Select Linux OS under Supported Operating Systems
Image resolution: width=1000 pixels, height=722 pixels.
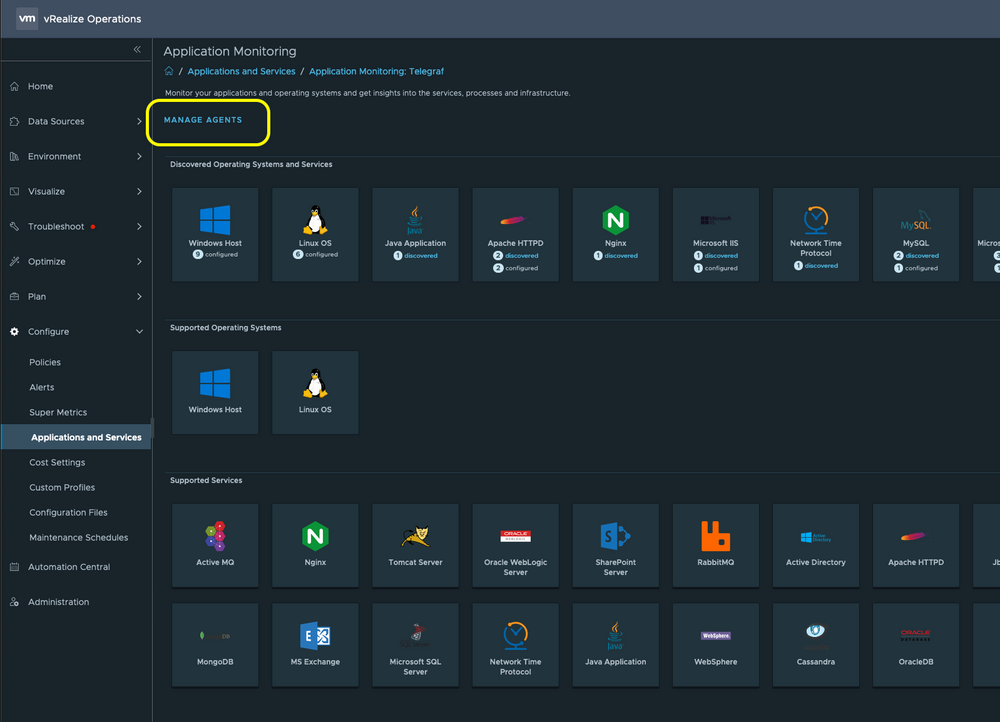click(315, 392)
